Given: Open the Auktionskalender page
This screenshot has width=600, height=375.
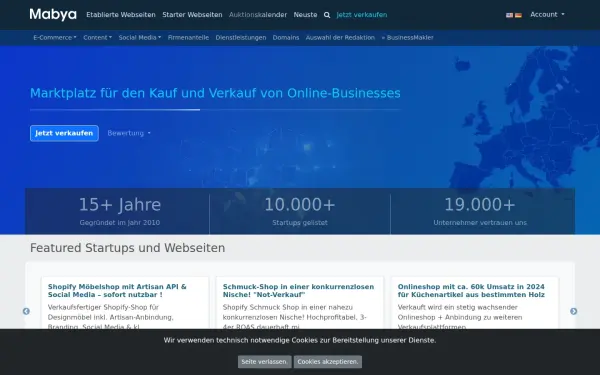Looking at the screenshot, I should (x=258, y=15).
